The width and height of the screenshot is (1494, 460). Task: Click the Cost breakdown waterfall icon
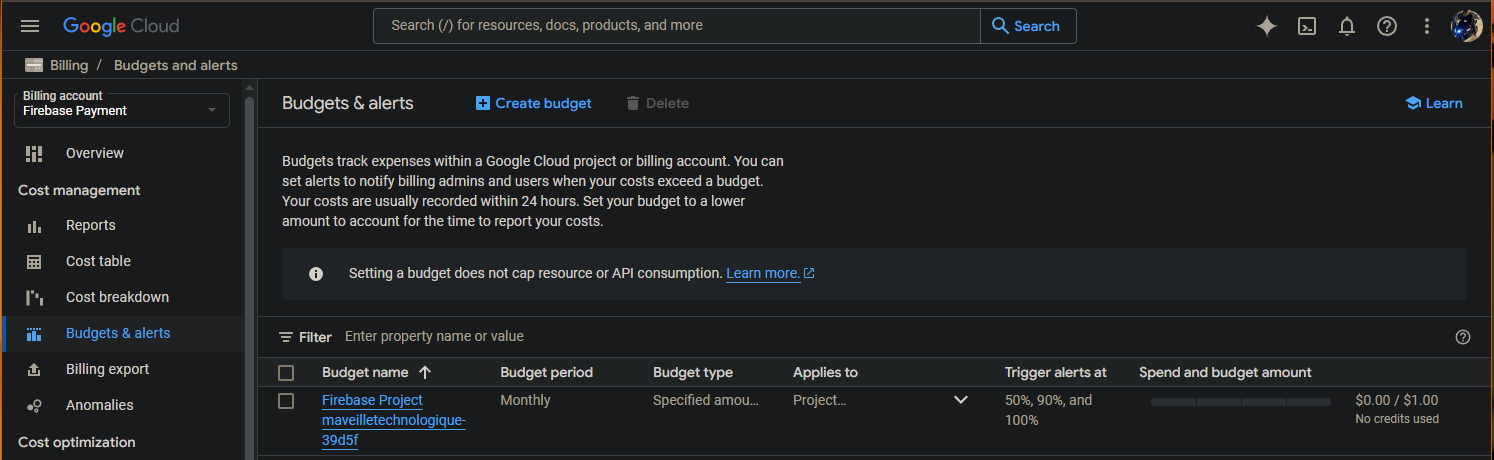coord(34,297)
